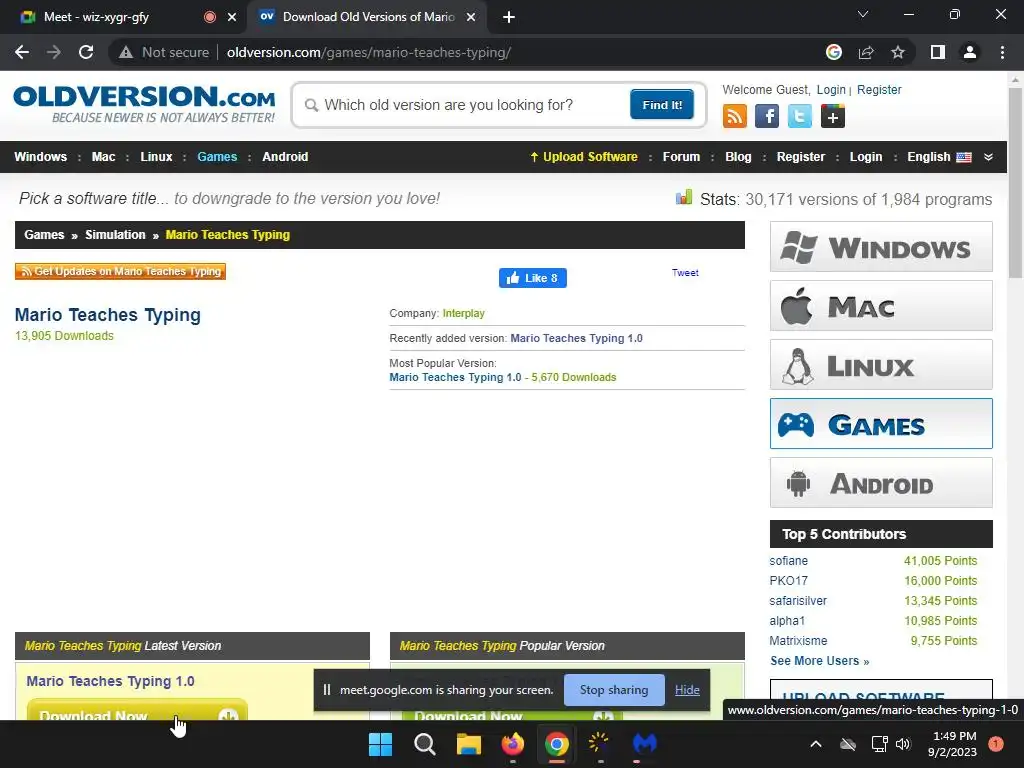Click the taskbar clock and date
Image resolution: width=1024 pixels, height=768 pixels.
953,744
